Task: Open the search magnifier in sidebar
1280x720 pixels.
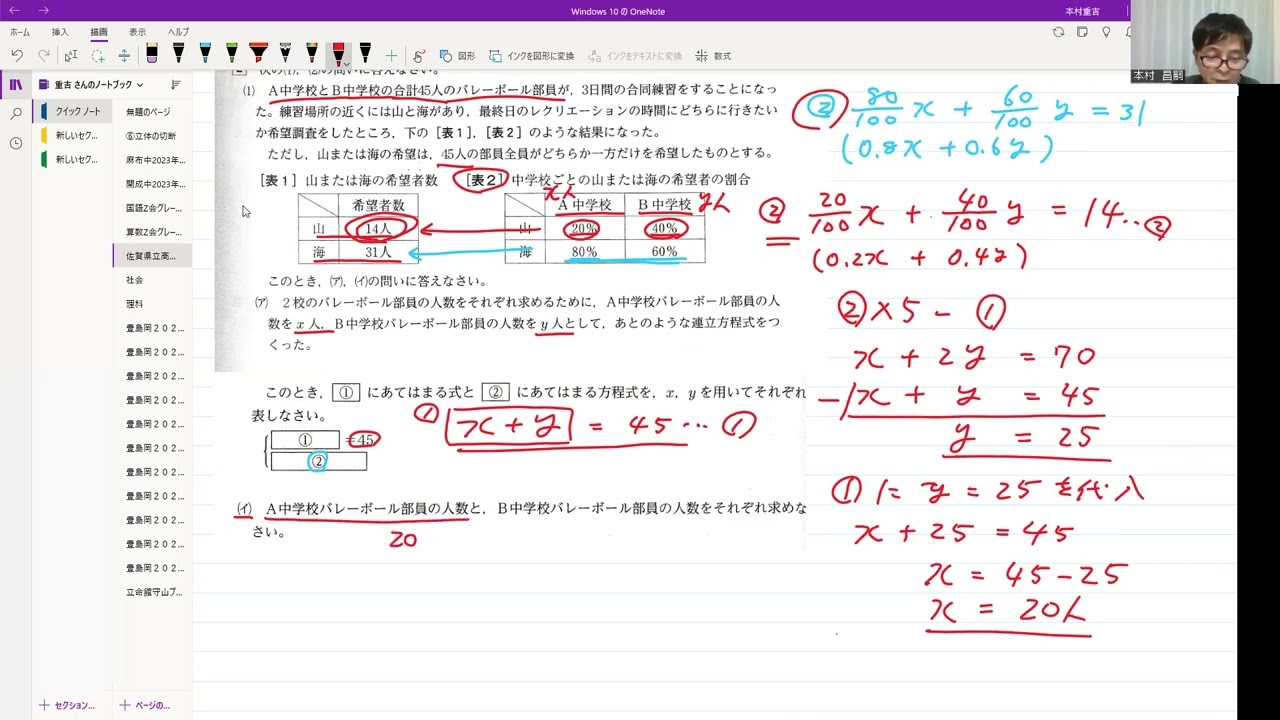Action: [16, 114]
